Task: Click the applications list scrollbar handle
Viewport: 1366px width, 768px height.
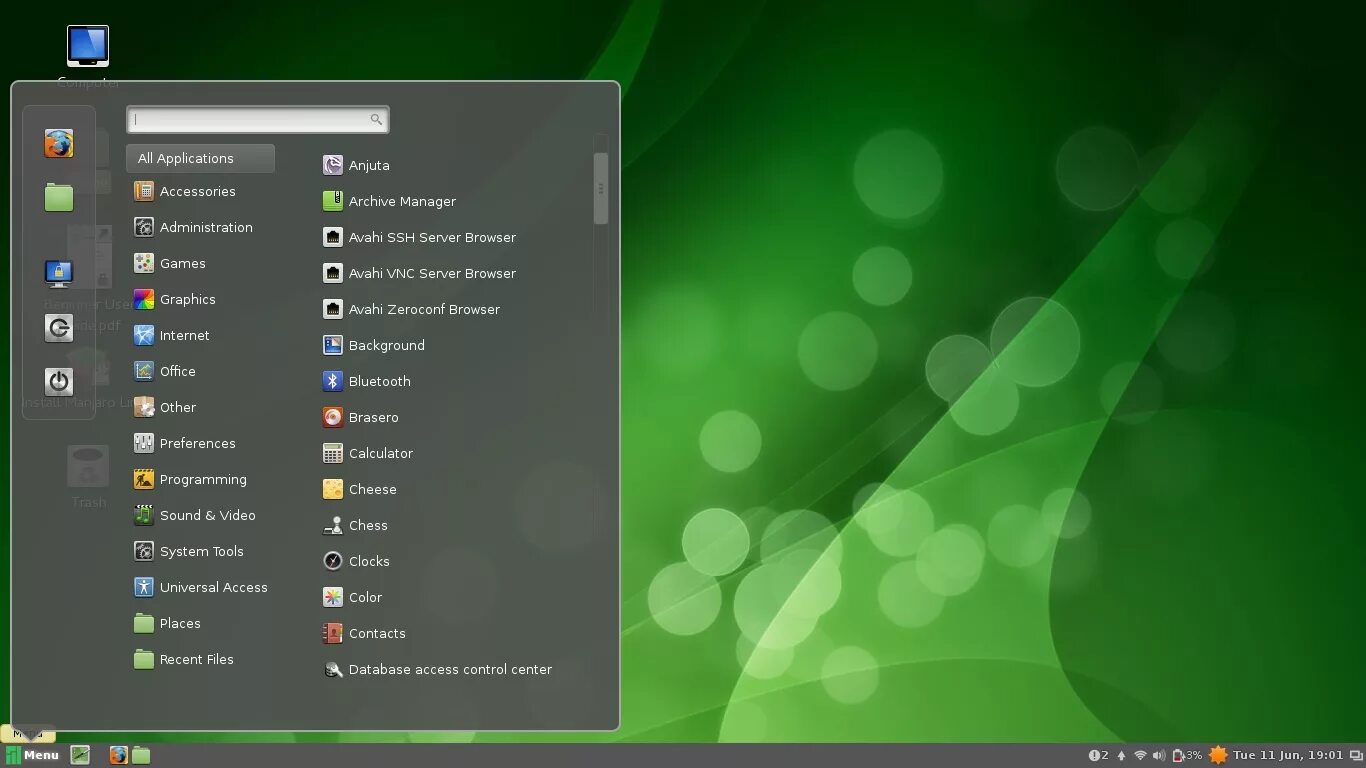Action: [x=600, y=188]
